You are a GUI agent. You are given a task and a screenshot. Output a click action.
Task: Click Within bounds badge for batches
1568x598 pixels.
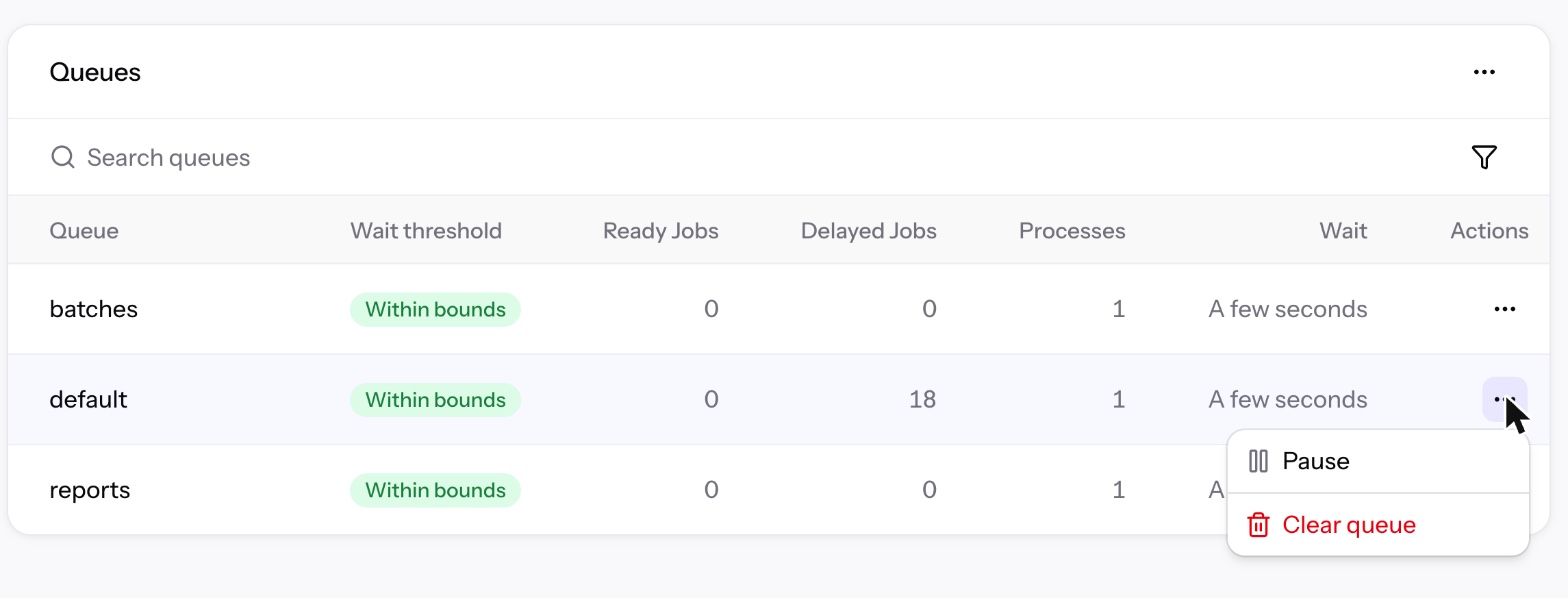pyautogui.click(x=435, y=309)
